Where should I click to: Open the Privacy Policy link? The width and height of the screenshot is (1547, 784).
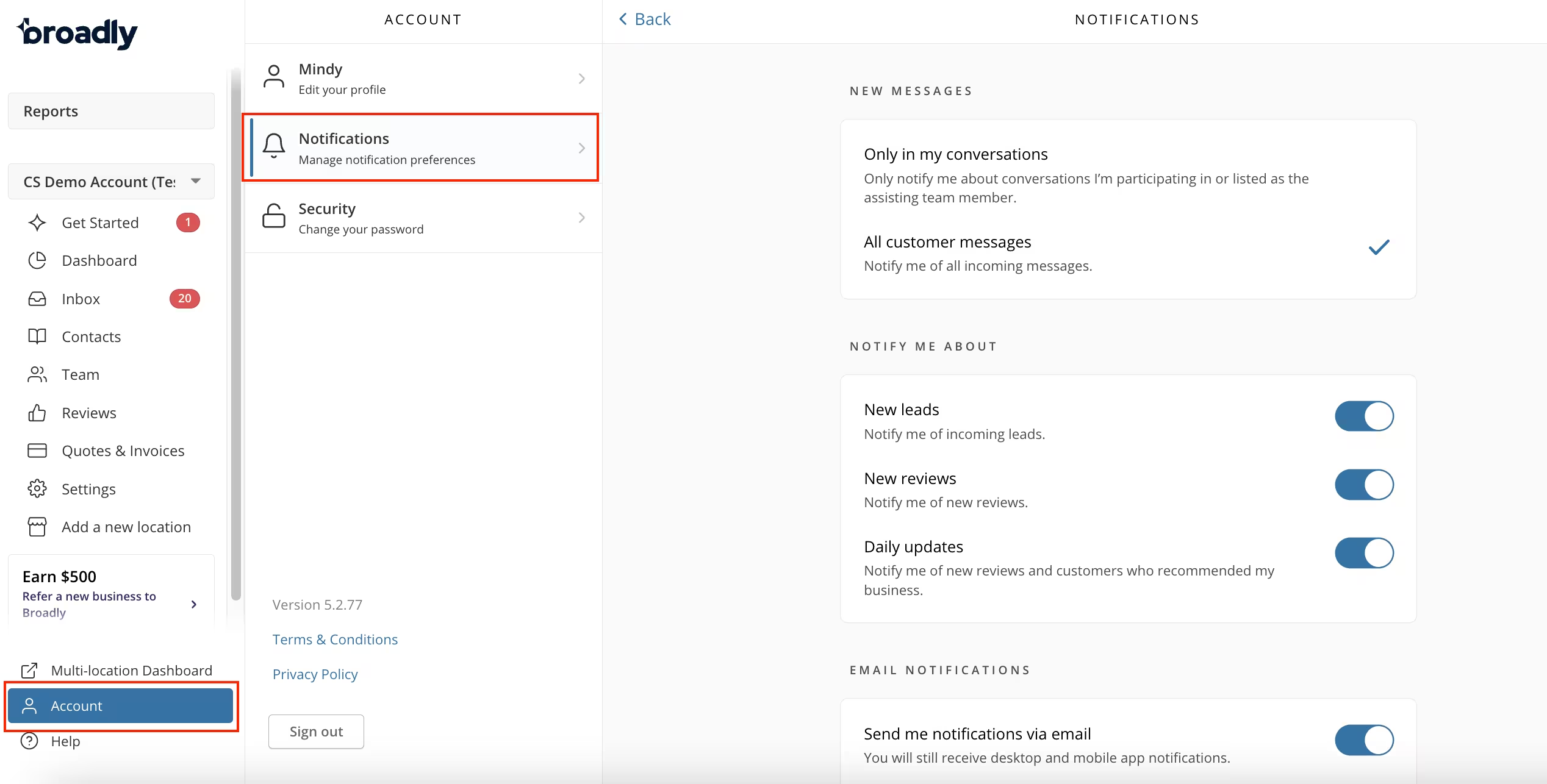(315, 674)
